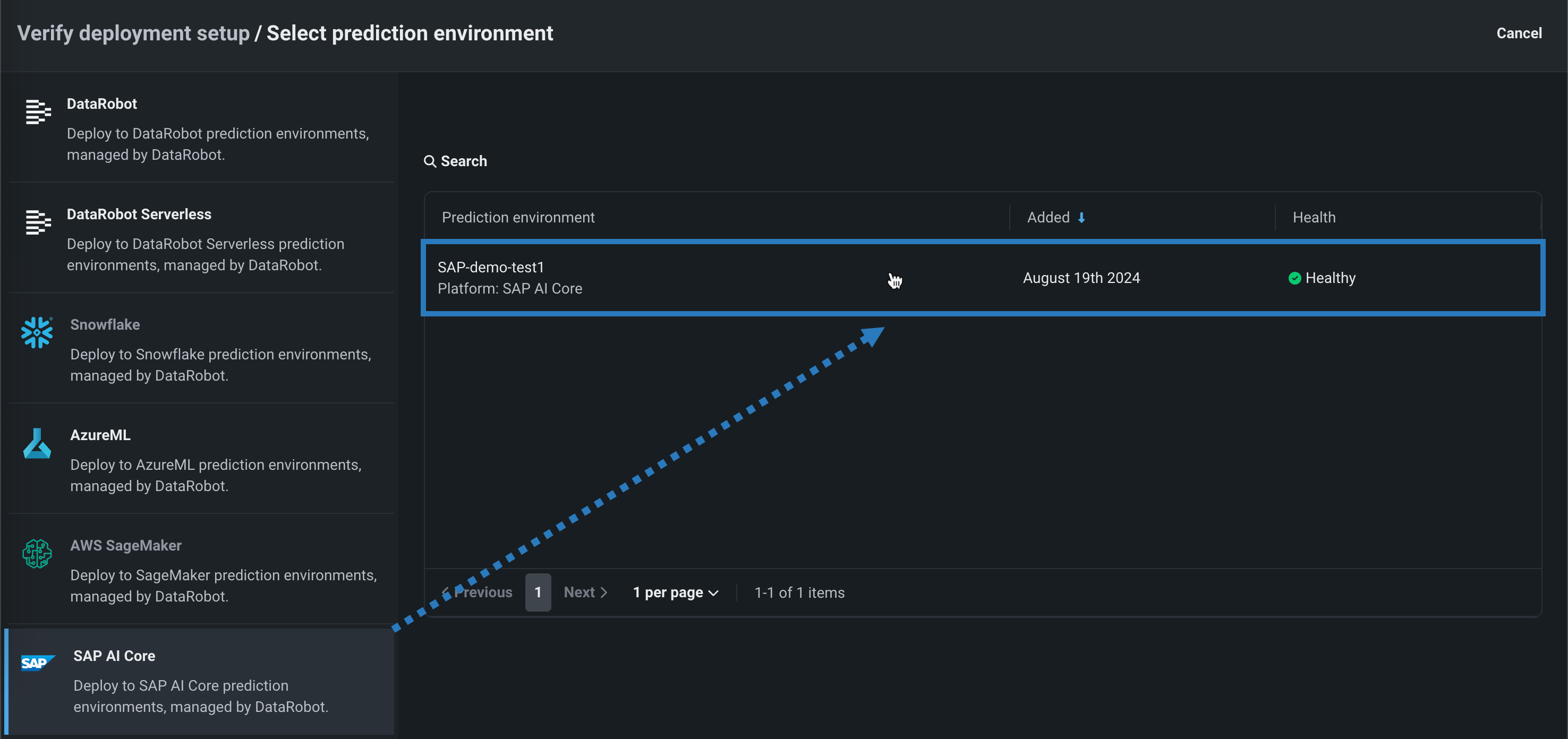Screen dimensions: 1568x739
Task: Switch to the Snowflake platform option
Action: tap(201, 349)
